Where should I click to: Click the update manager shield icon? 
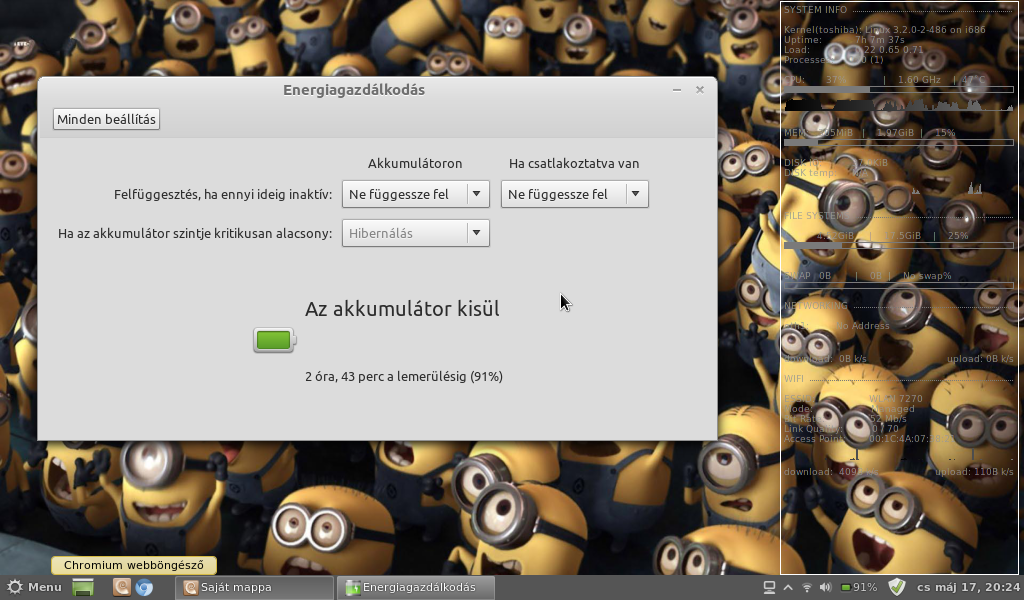897,587
